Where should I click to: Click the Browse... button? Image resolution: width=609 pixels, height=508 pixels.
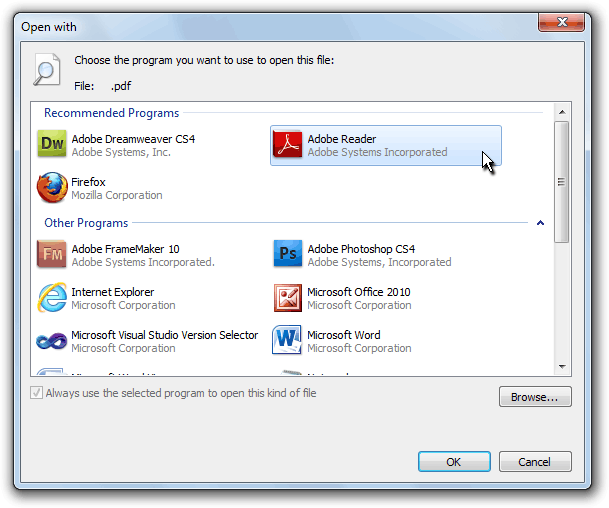tap(535, 397)
